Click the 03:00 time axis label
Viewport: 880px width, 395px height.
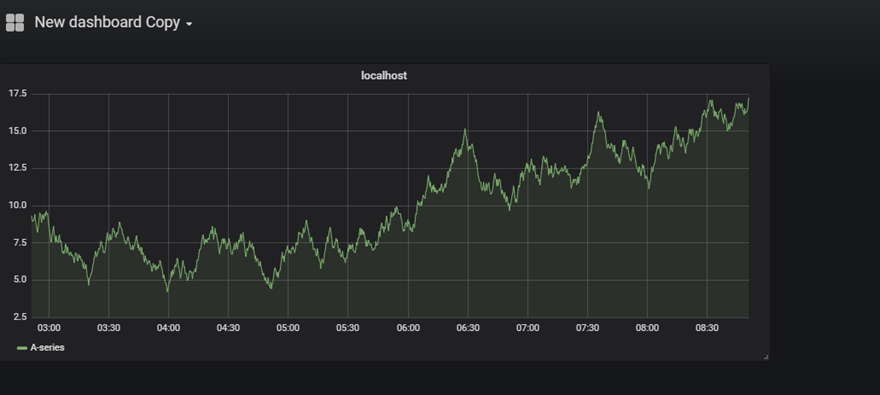49,328
